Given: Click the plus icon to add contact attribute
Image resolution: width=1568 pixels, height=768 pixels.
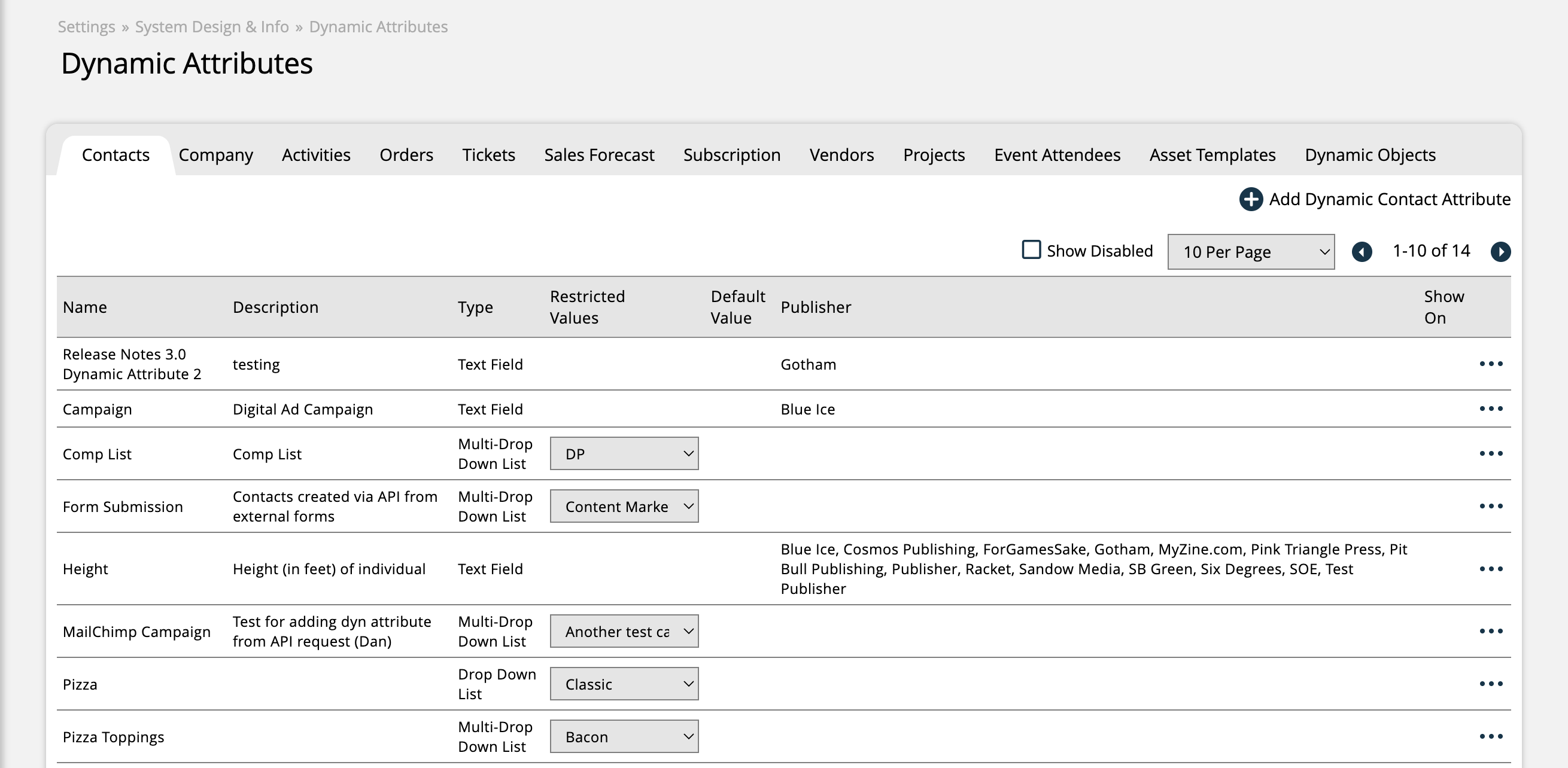Looking at the screenshot, I should [1250, 199].
